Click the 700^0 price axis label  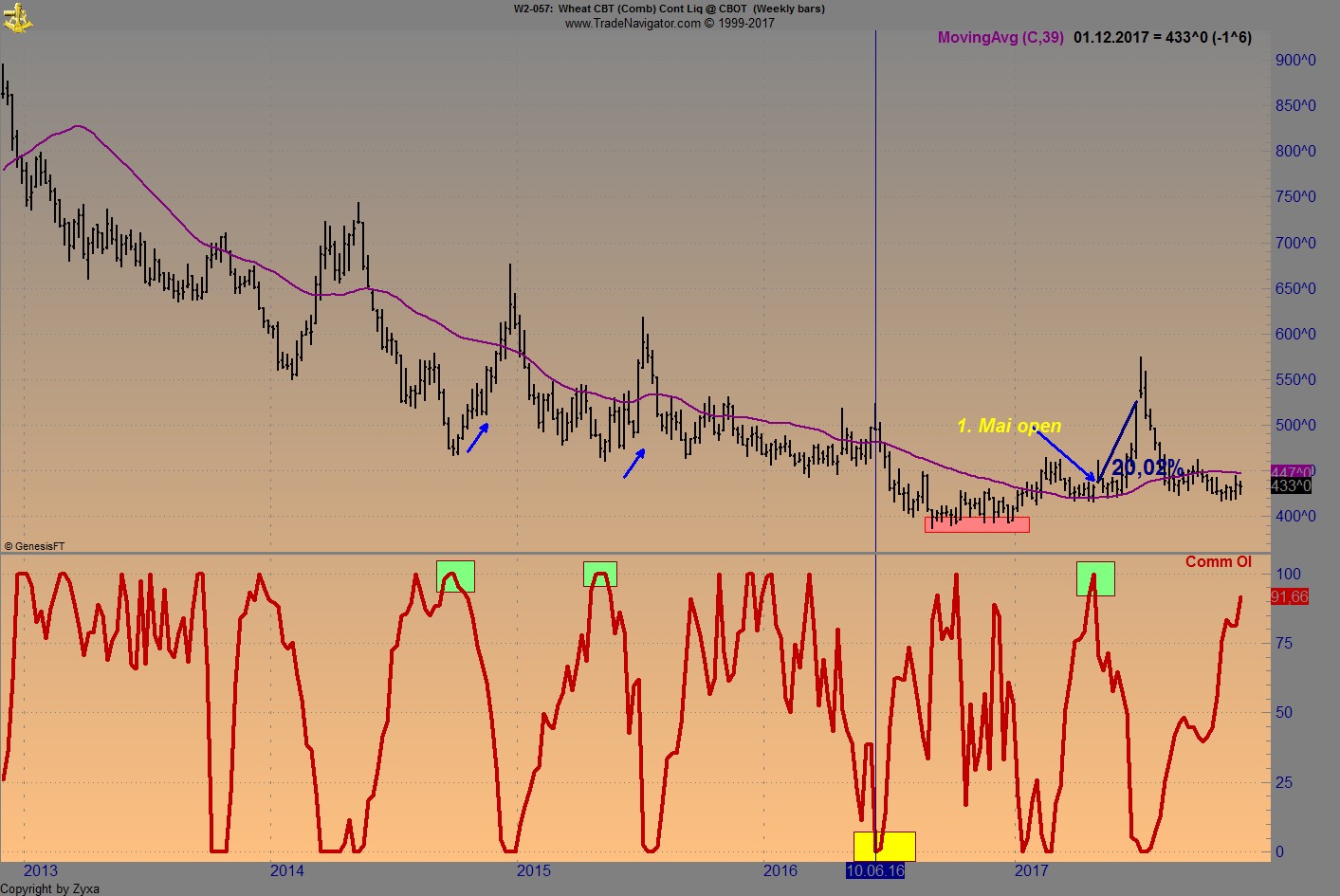(x=1295, y=243)
